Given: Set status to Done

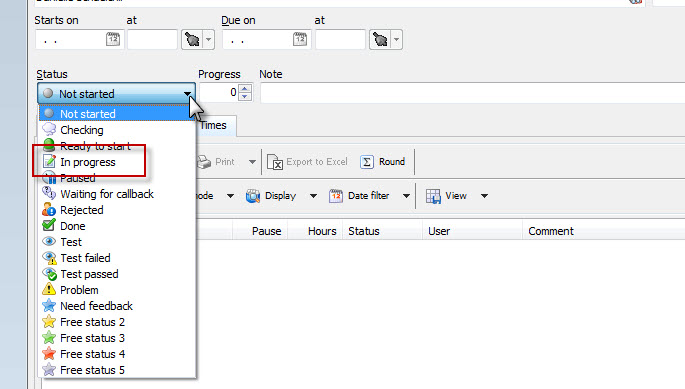Looking at the screenshot, I should click(117, 226).
